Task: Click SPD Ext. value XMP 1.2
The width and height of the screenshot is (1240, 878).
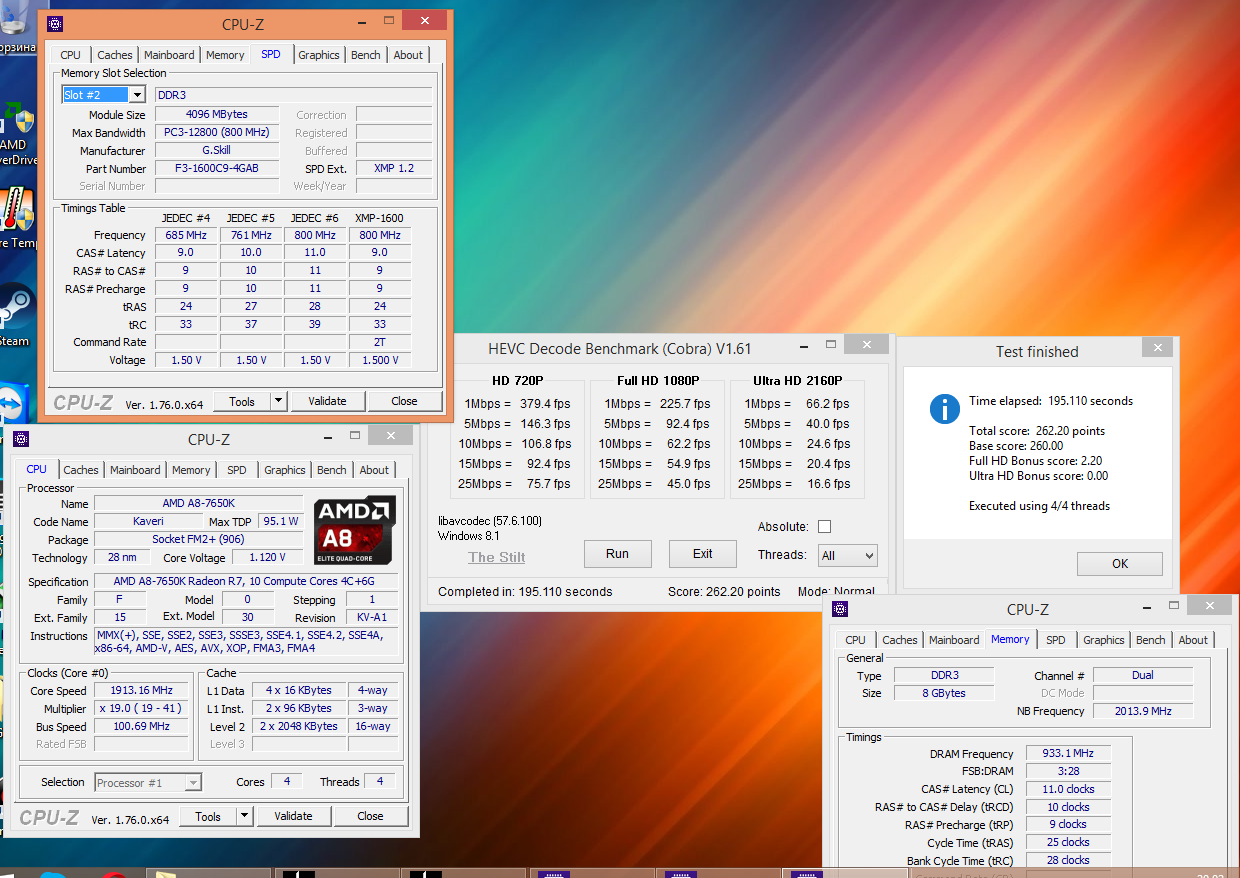Action: tap(394, 169)
